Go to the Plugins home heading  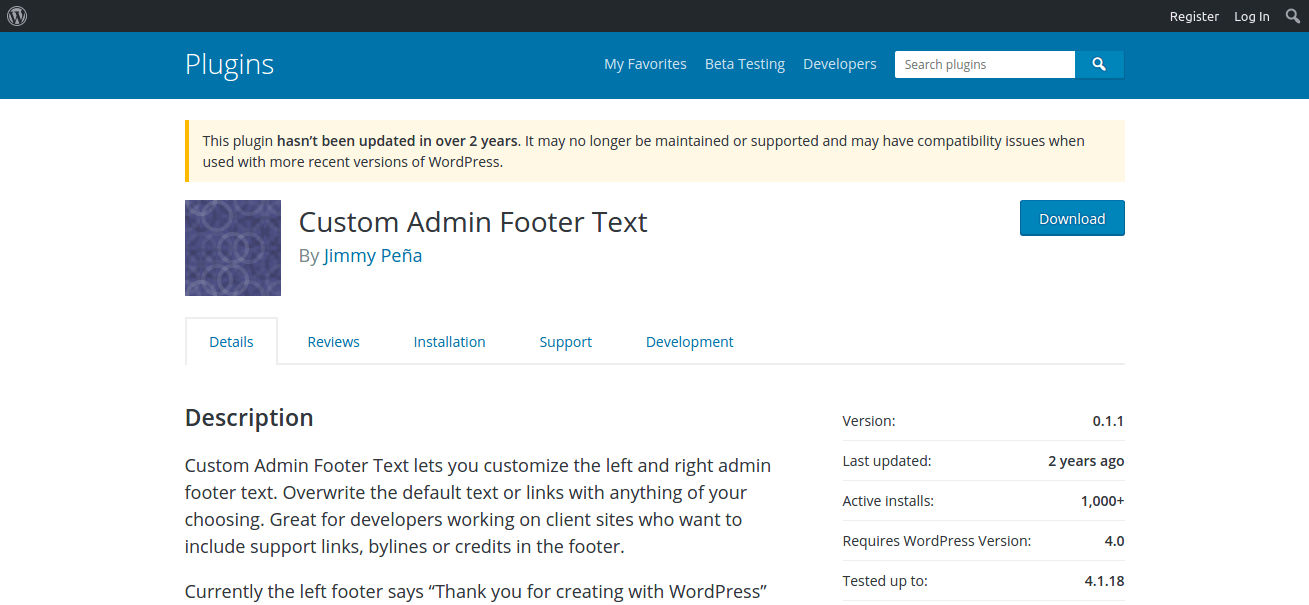[229, 64]
